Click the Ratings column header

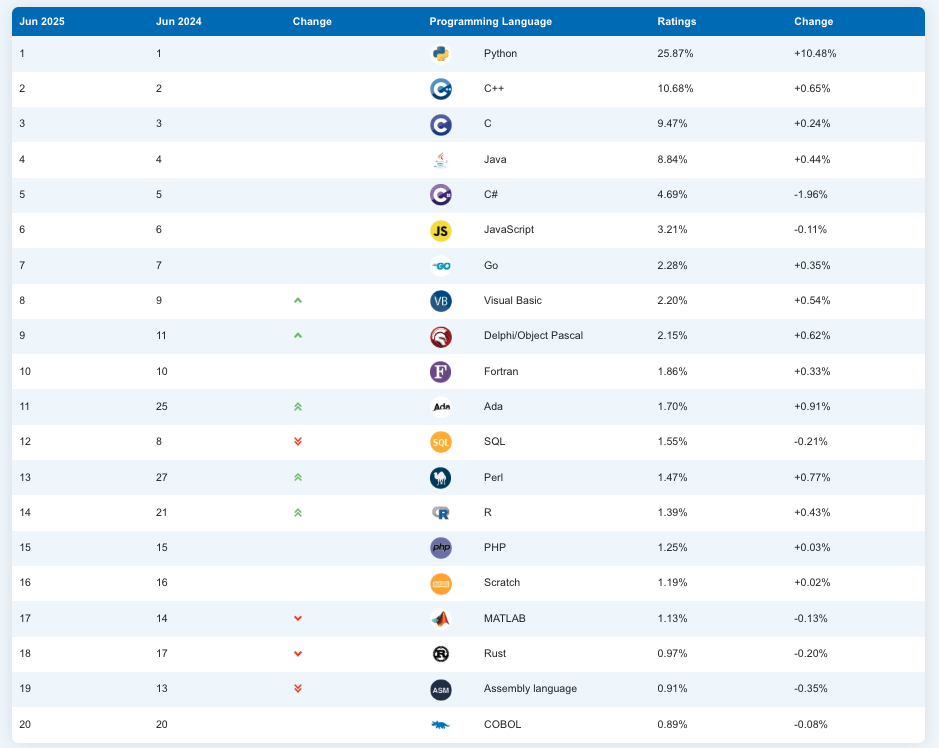(676, 22)
